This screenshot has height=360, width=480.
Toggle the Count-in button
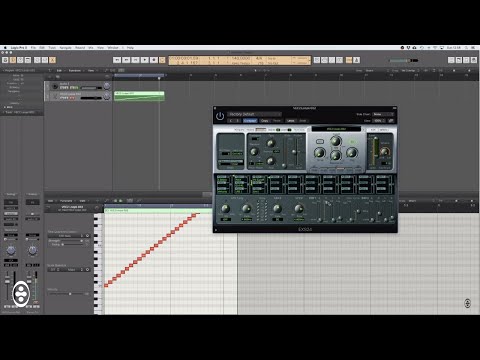(349, 60)
